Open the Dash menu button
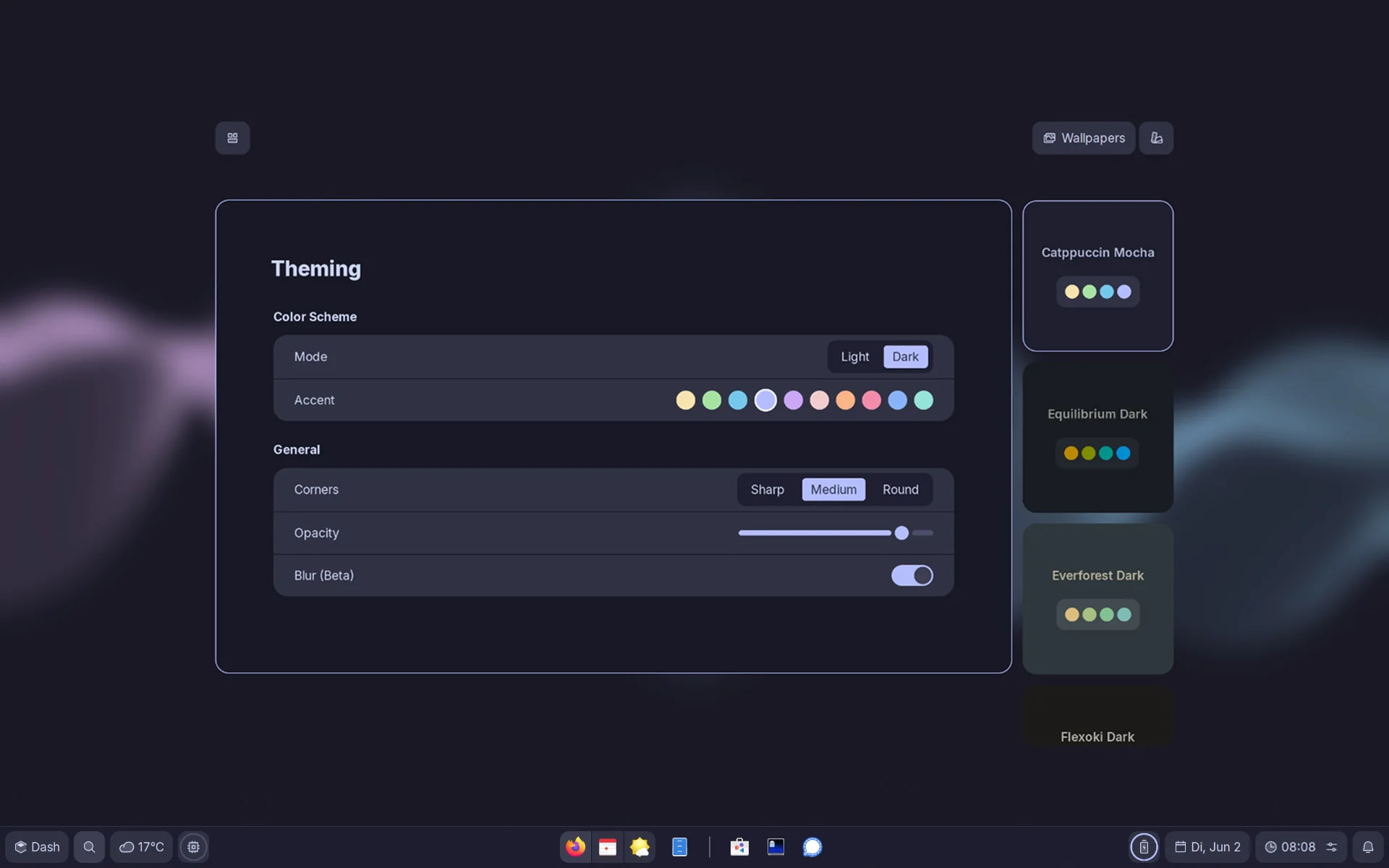The height and width of the screenshot is (868, 1389). [37, 847]
